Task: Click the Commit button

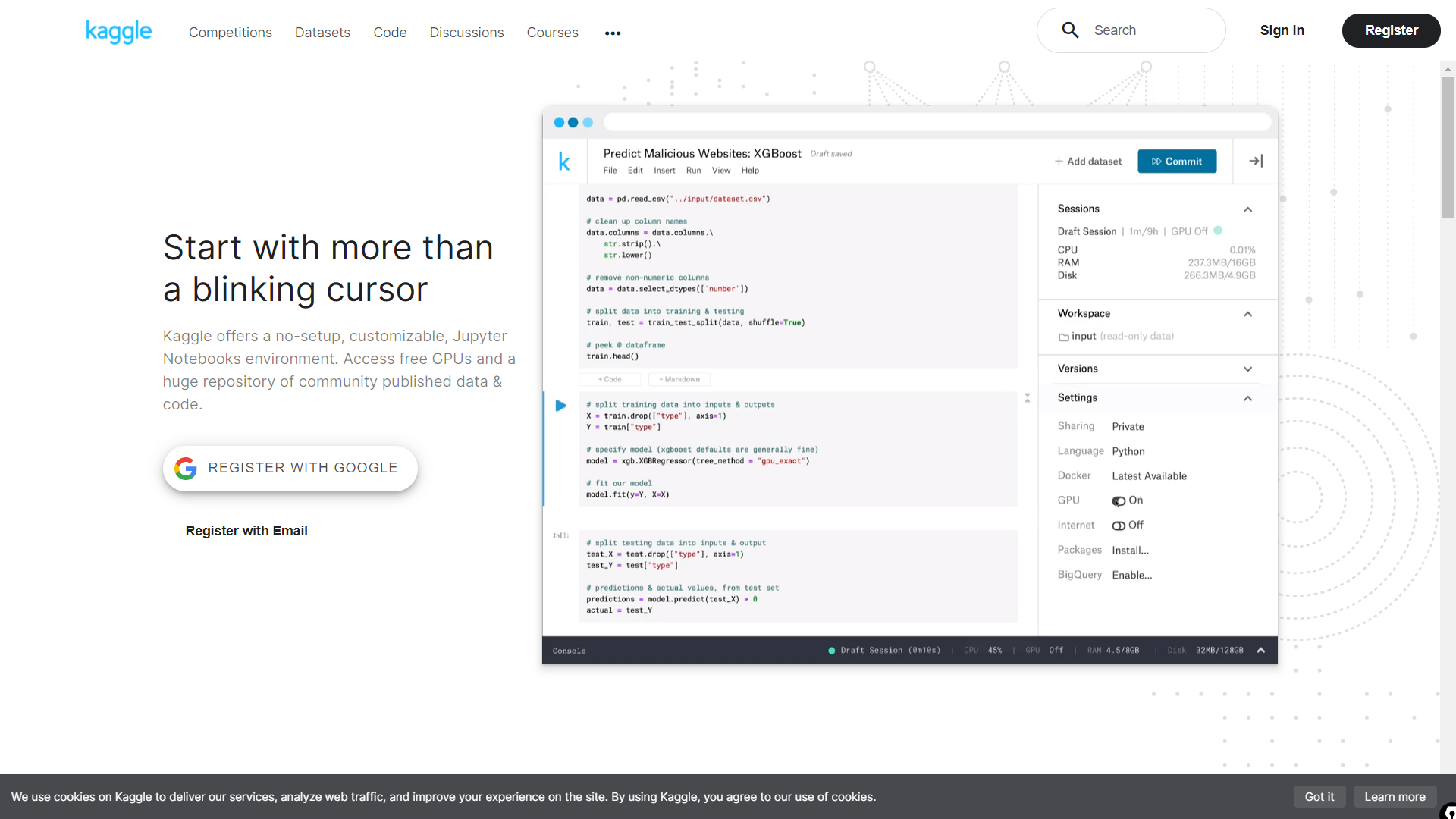Action: [x=1177, y=162]
